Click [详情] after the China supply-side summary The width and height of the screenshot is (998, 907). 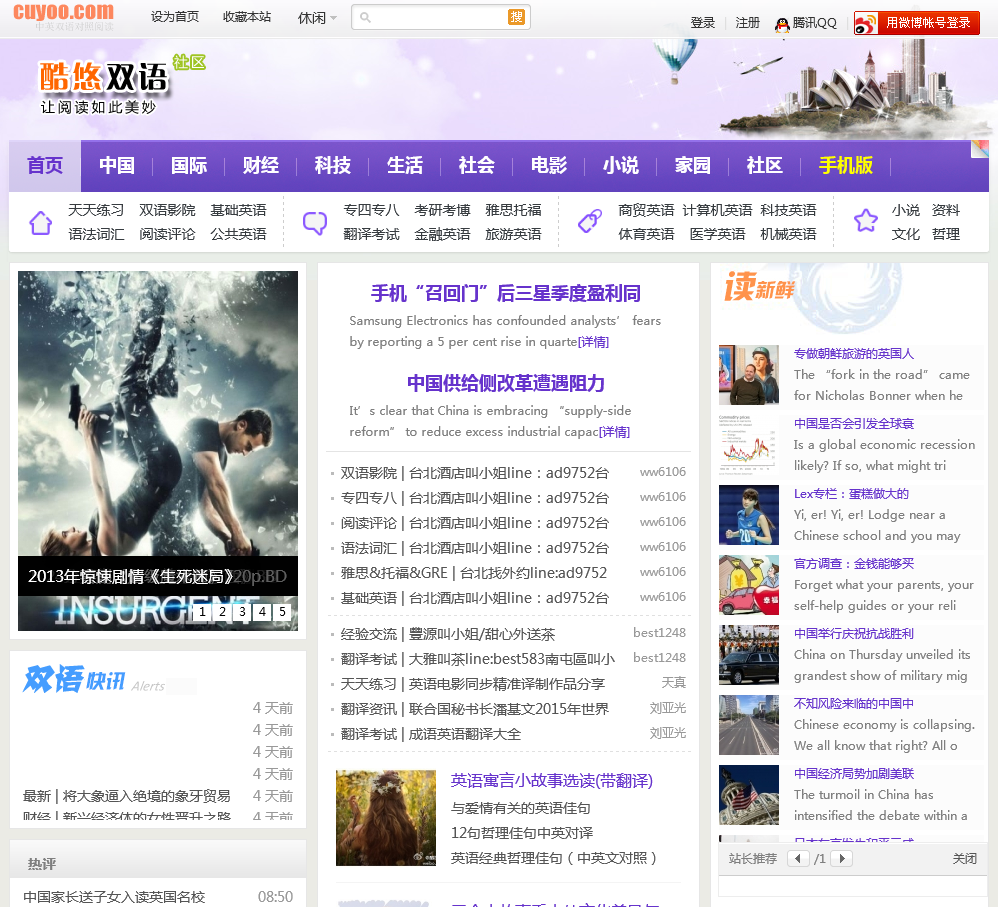(614, 432)
